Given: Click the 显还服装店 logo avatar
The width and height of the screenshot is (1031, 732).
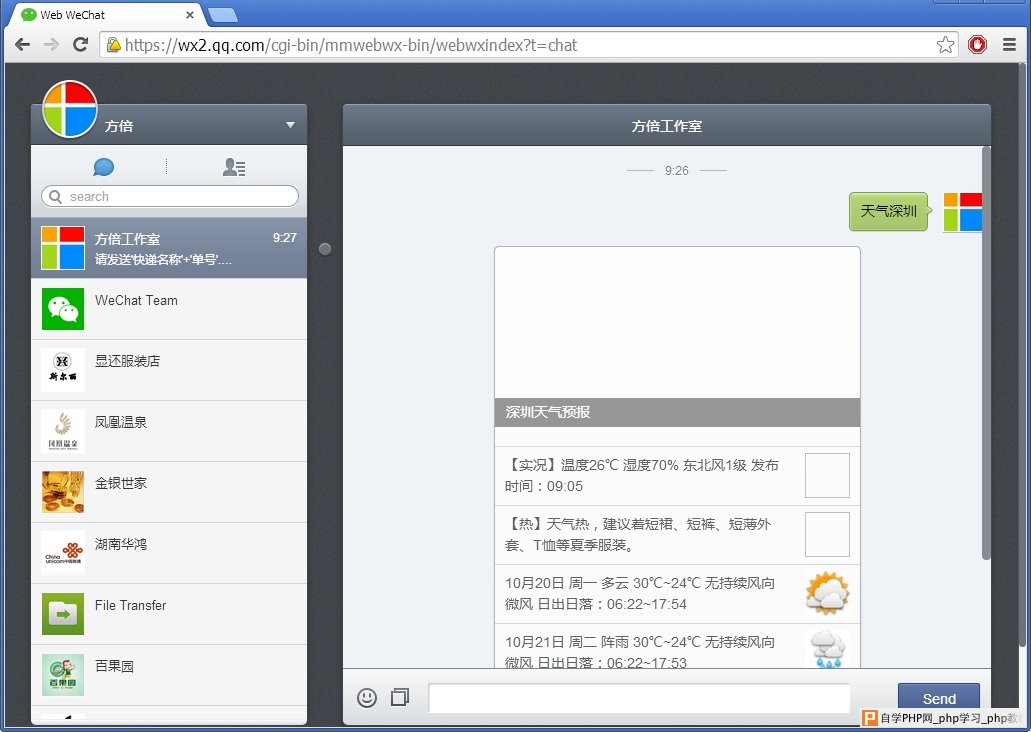Looking at the screenshot, I should click(x=62, y=370).
